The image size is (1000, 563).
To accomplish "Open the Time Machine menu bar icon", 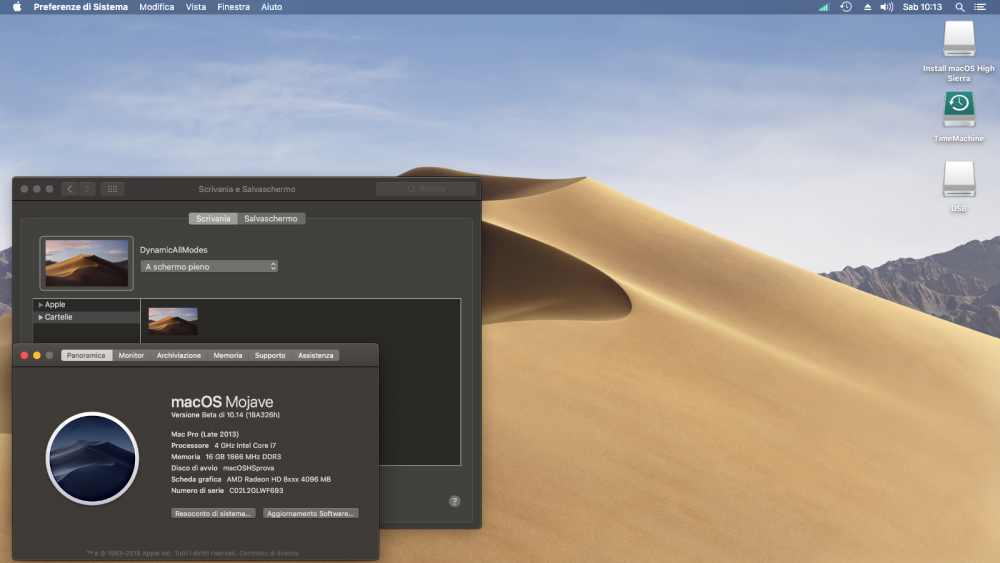I will (846, 7).
